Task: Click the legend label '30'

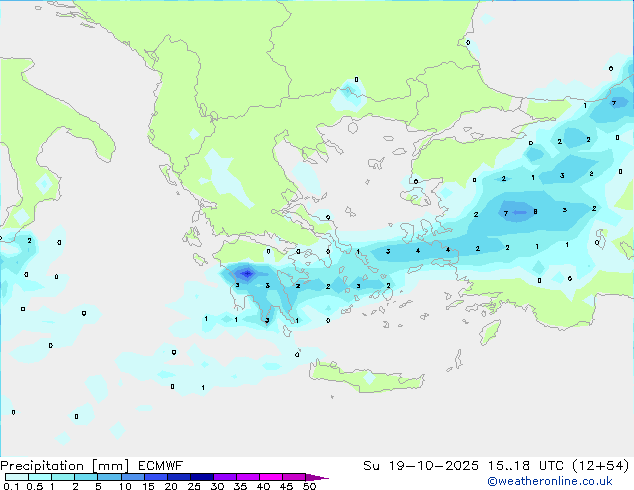Action: tap(217, 486)
